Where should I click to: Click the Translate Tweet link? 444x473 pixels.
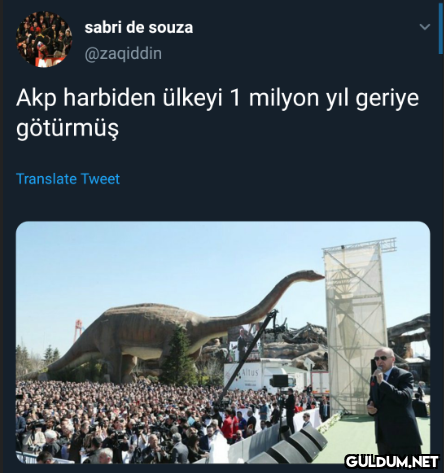[68, 179]
